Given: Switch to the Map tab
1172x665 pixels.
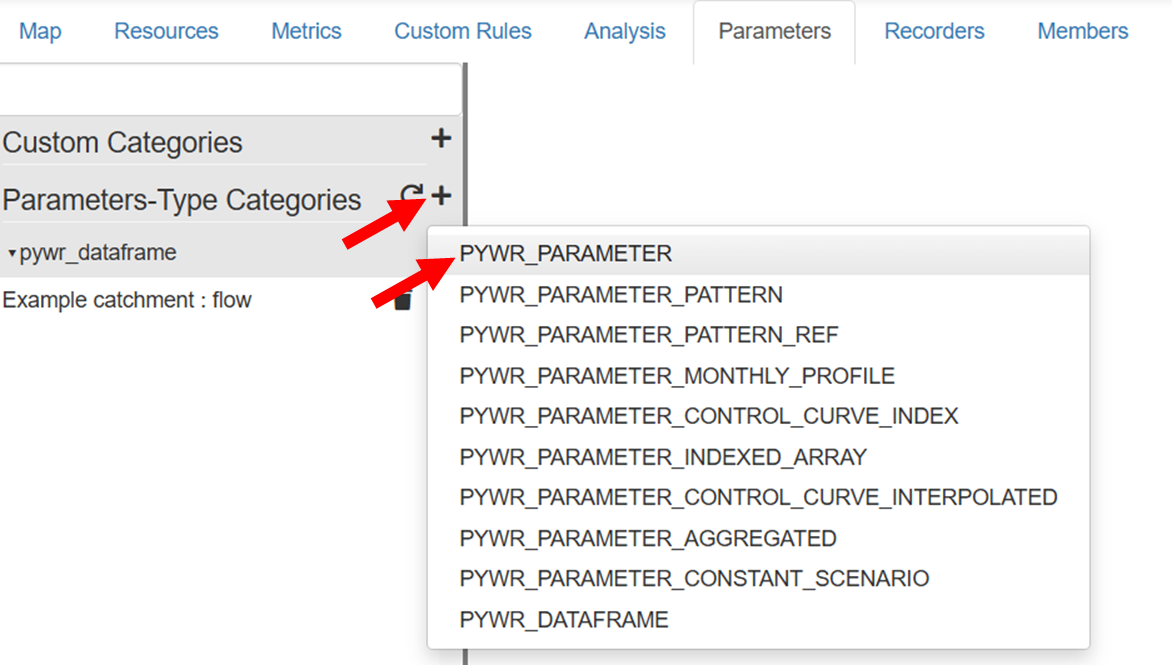Looking at the screenshot, I should click(x=40, y=31).
